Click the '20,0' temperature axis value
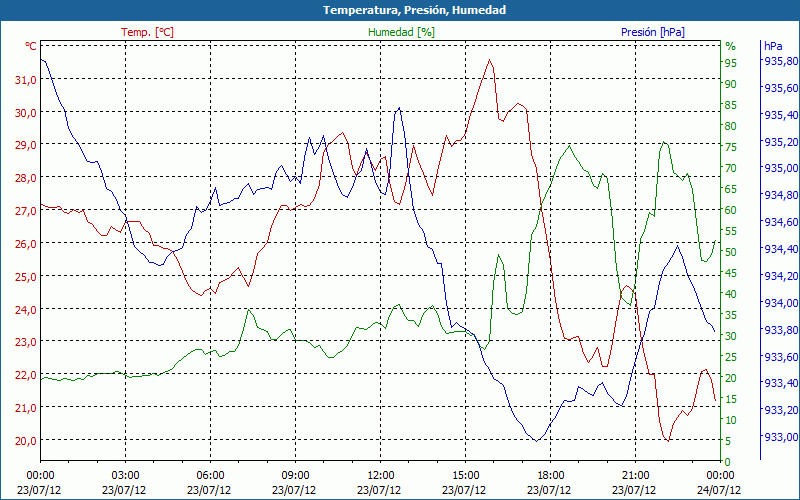This screenshot has height=500, width=800. click(26, 441)
